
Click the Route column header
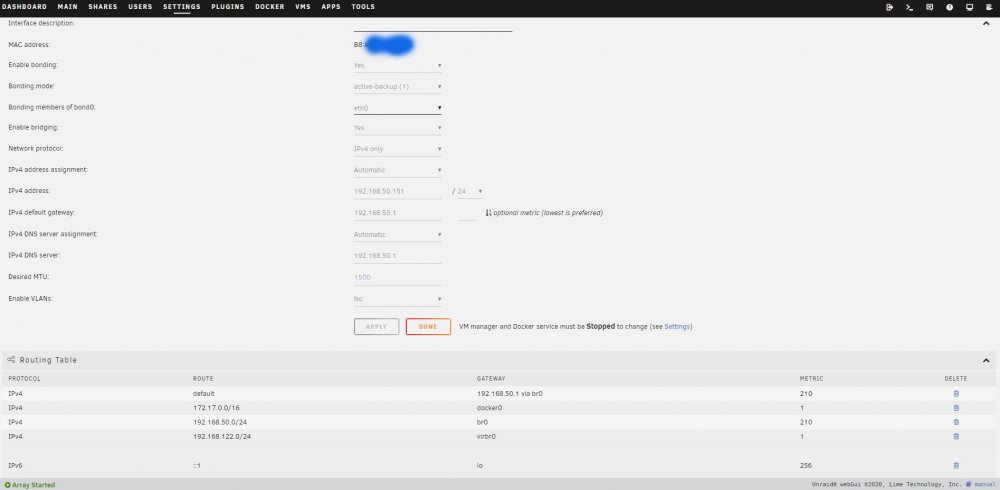click(x=203, y=378)
